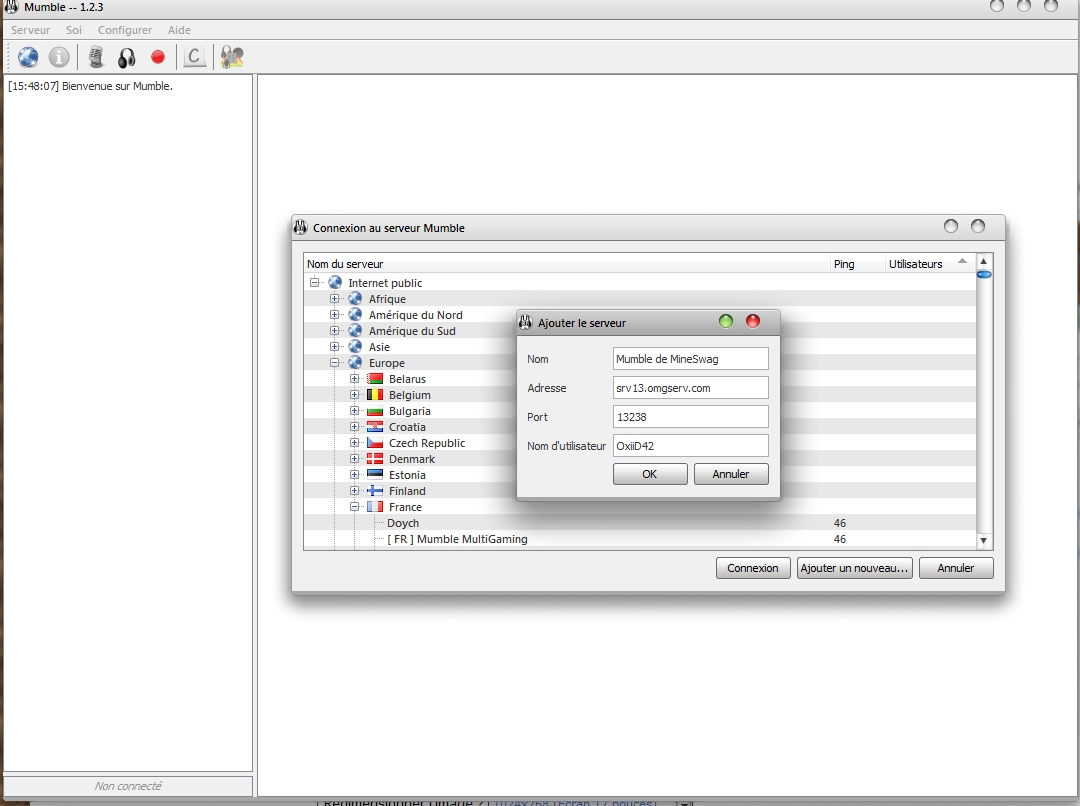Click the Europe globe icon
Viewport: 1080px width, 806px height.
point(355,362)
